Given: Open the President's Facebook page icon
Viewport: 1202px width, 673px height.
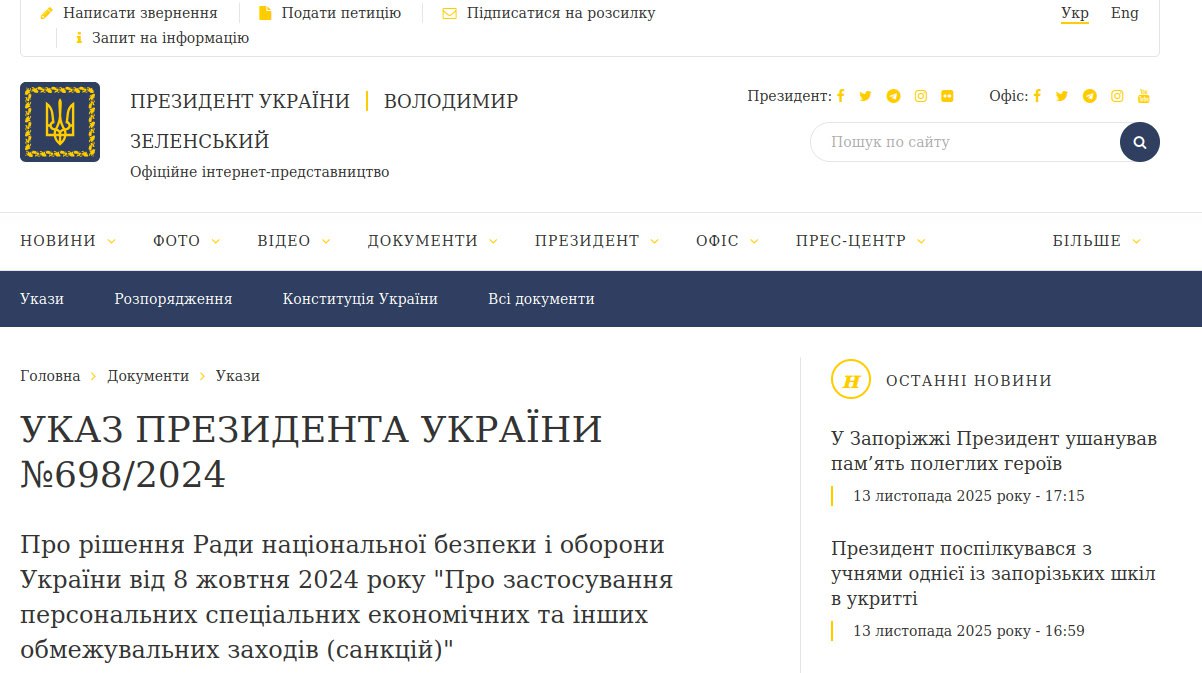Looking at the screenshot, I should tap(839, 96).
